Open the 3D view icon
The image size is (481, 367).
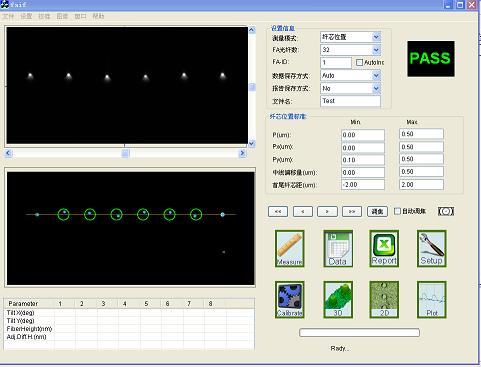[338, 299]
